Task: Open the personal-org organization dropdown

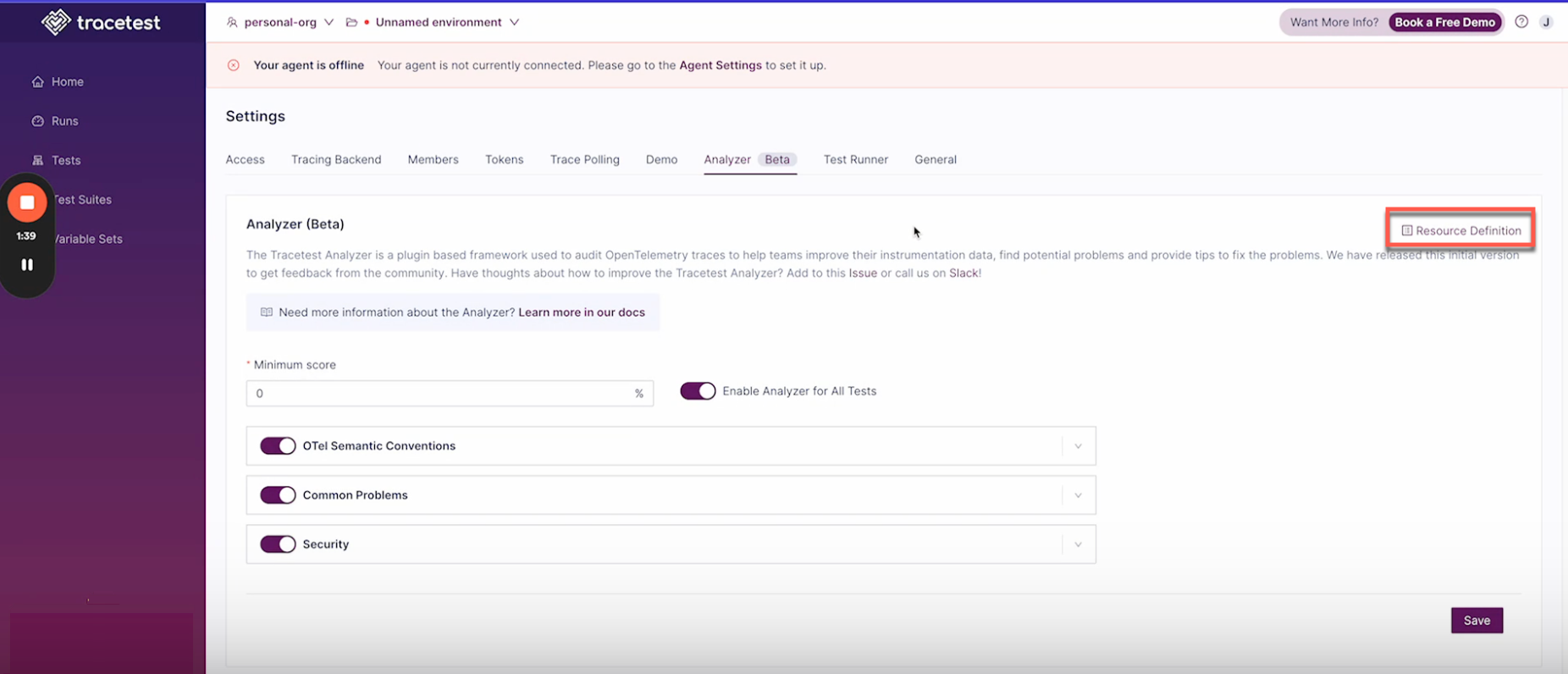Action: [280, 22]
